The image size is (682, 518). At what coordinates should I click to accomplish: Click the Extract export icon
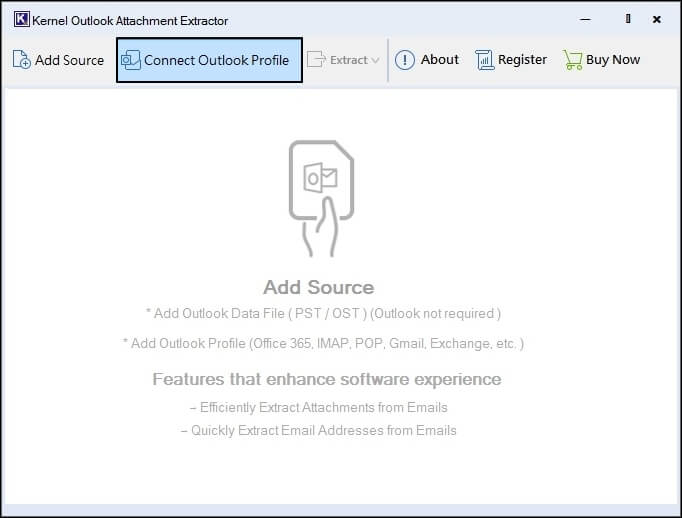pyautogui.click(x=316, y=60)
